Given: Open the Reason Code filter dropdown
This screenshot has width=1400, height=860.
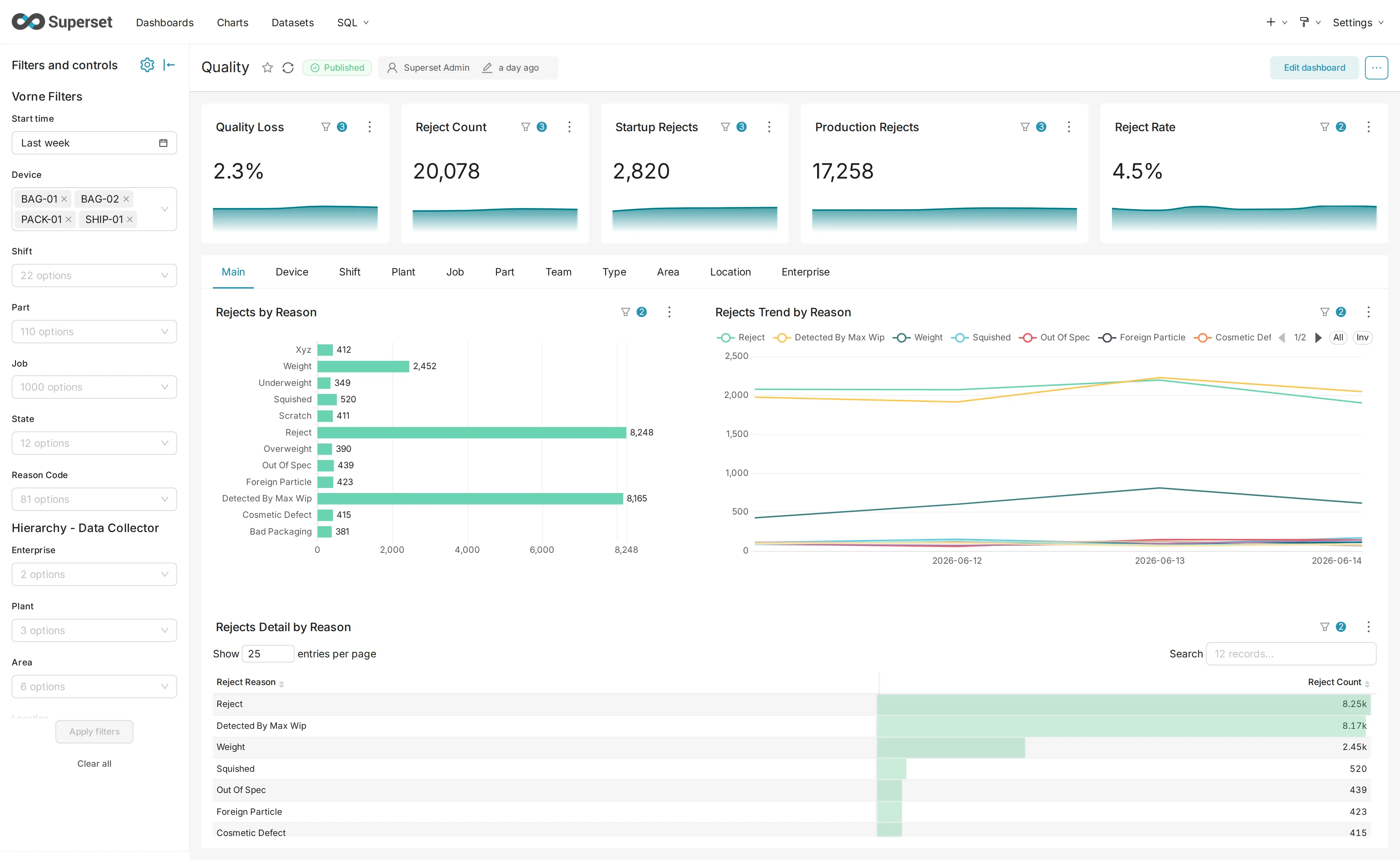Looking at the screenshot, I should click(94, 499).
